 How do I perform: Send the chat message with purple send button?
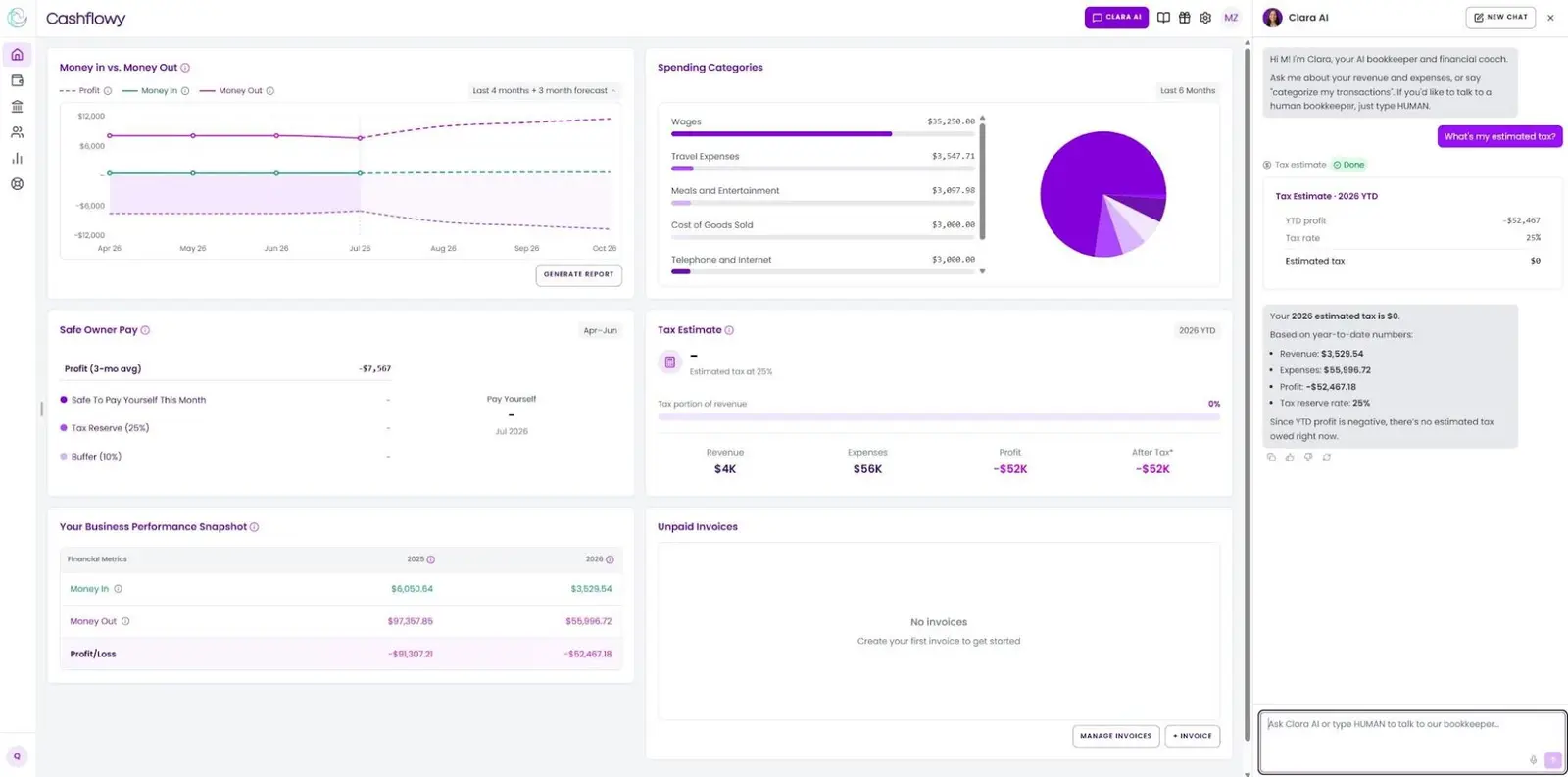click(1552, 760)
